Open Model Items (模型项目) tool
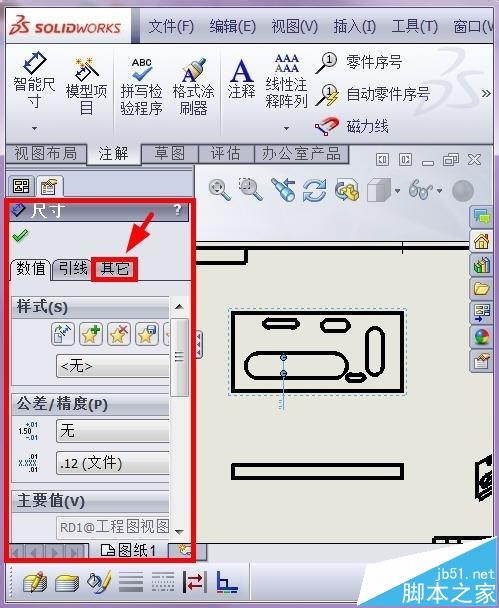499x608 pixels. point(86,86)
